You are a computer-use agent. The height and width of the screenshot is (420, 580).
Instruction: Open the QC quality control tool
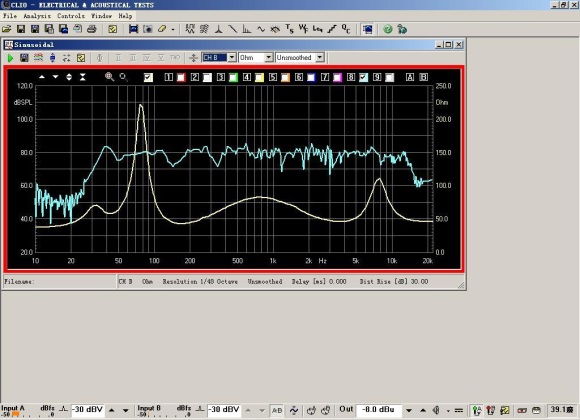346,29
